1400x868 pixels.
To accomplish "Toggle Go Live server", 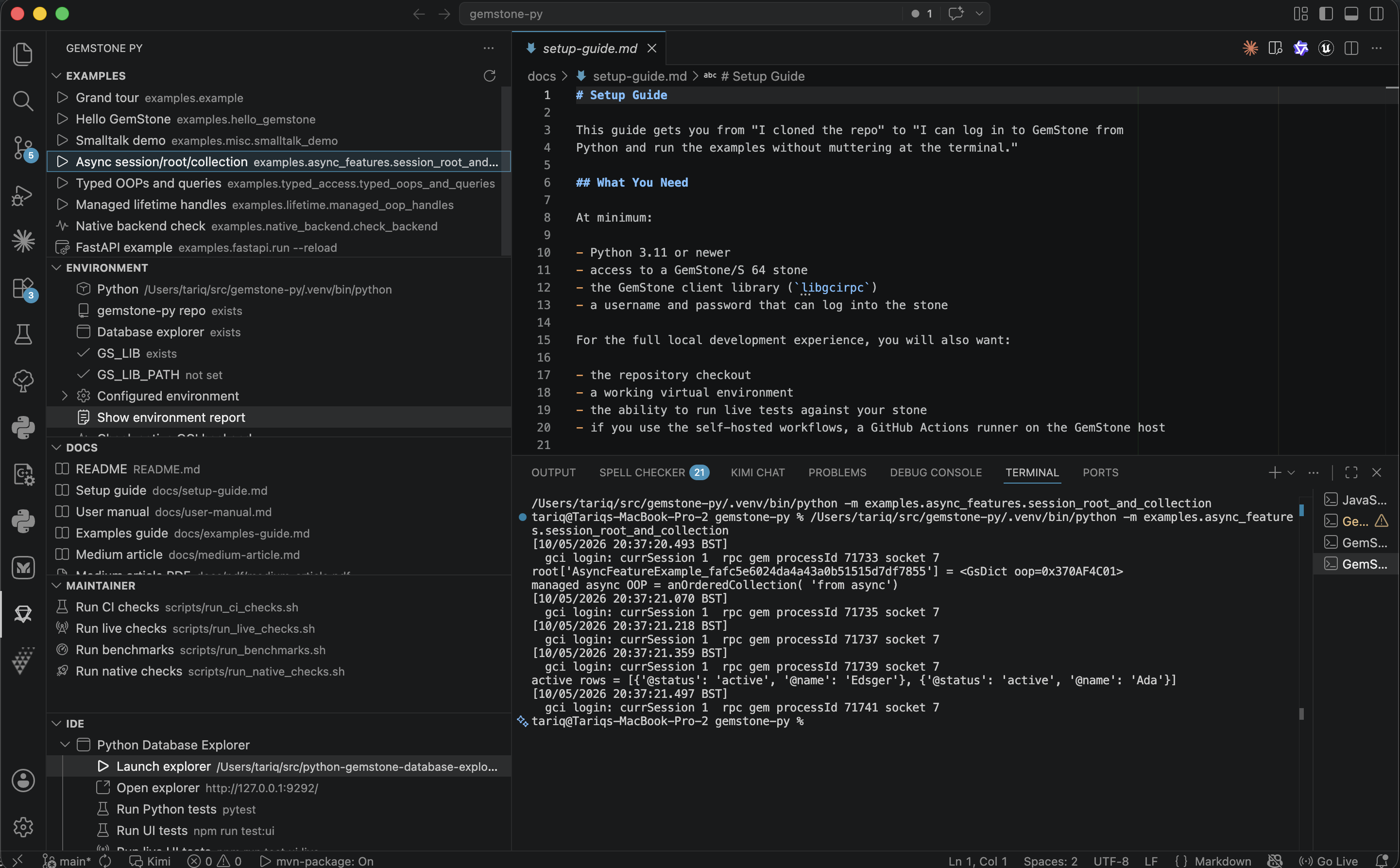I will (1329, 861).
